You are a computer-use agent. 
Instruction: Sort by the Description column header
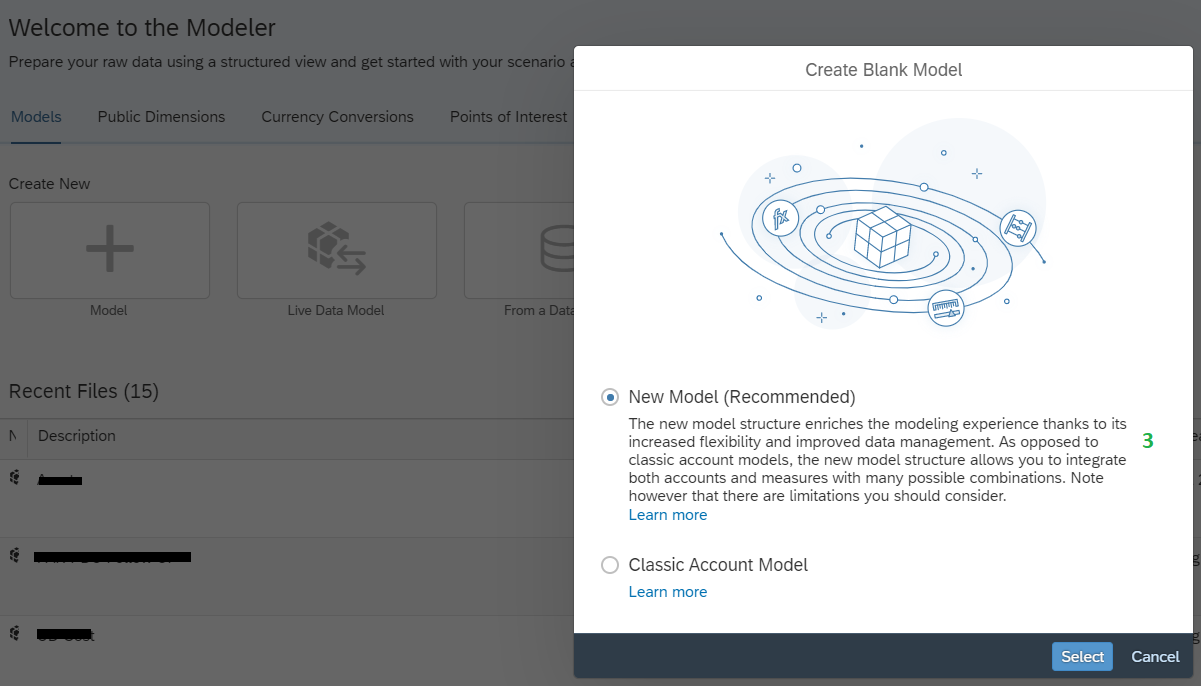point(77,436)
